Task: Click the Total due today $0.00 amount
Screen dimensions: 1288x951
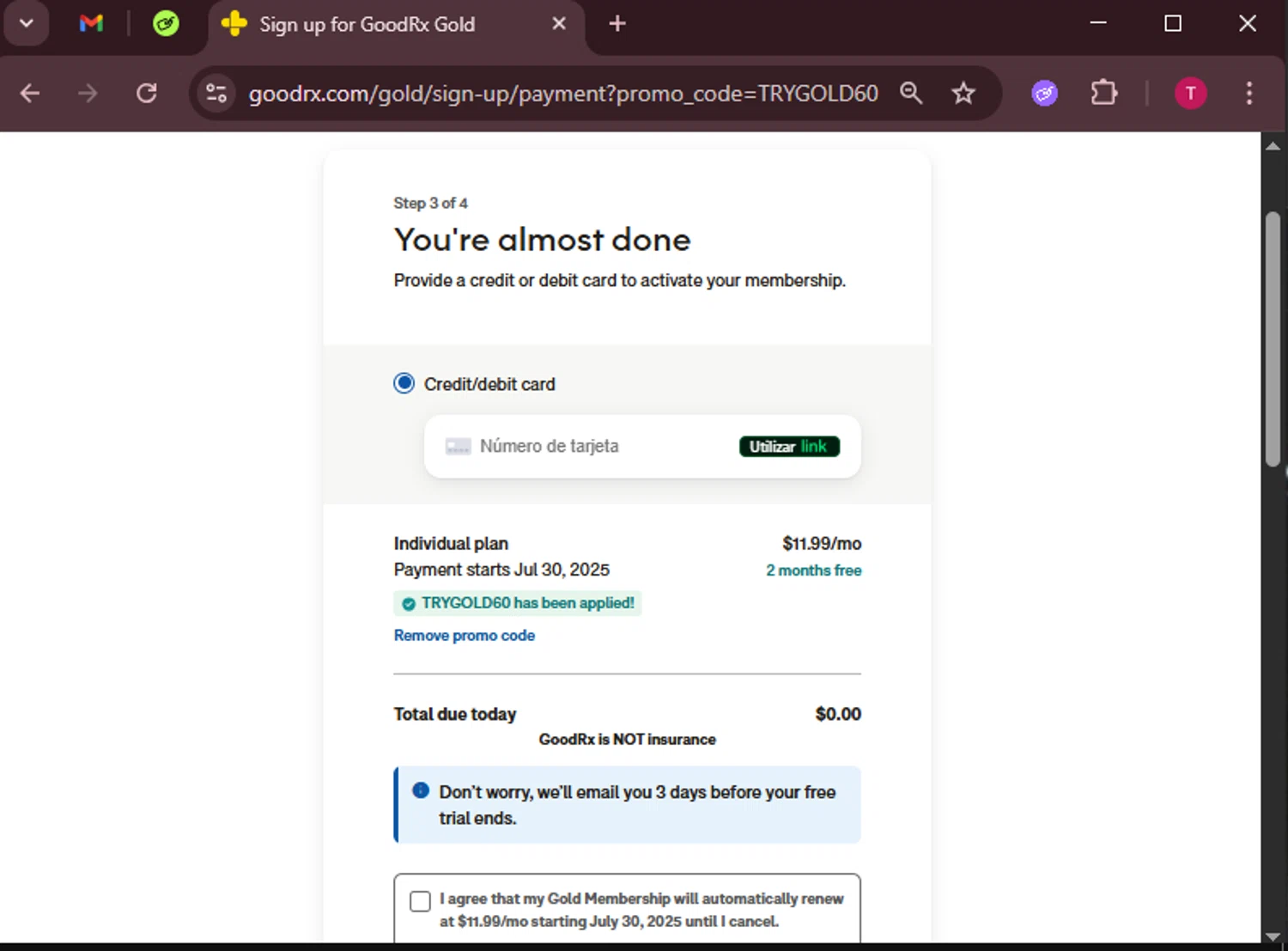Action: (x=838, y=714)
